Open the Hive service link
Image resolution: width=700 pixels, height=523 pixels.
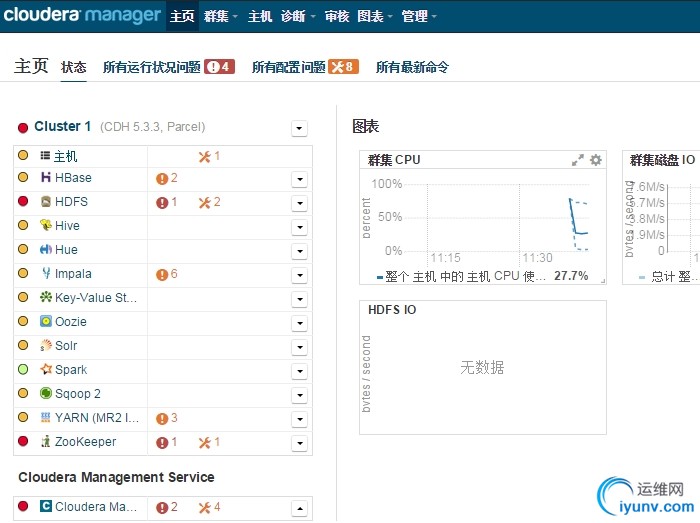click(67, 226)
